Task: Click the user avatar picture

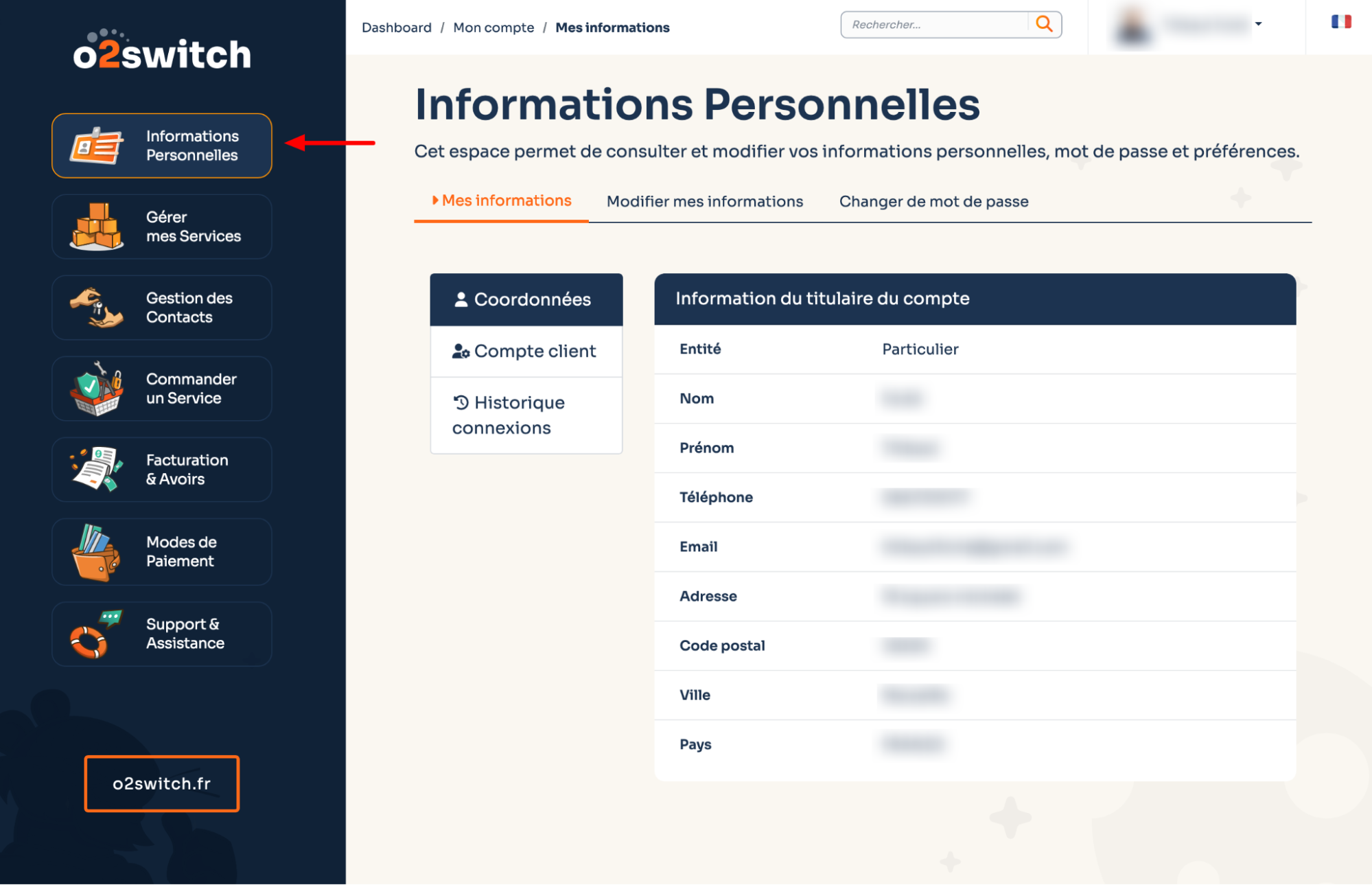Action: [1134, 25]
